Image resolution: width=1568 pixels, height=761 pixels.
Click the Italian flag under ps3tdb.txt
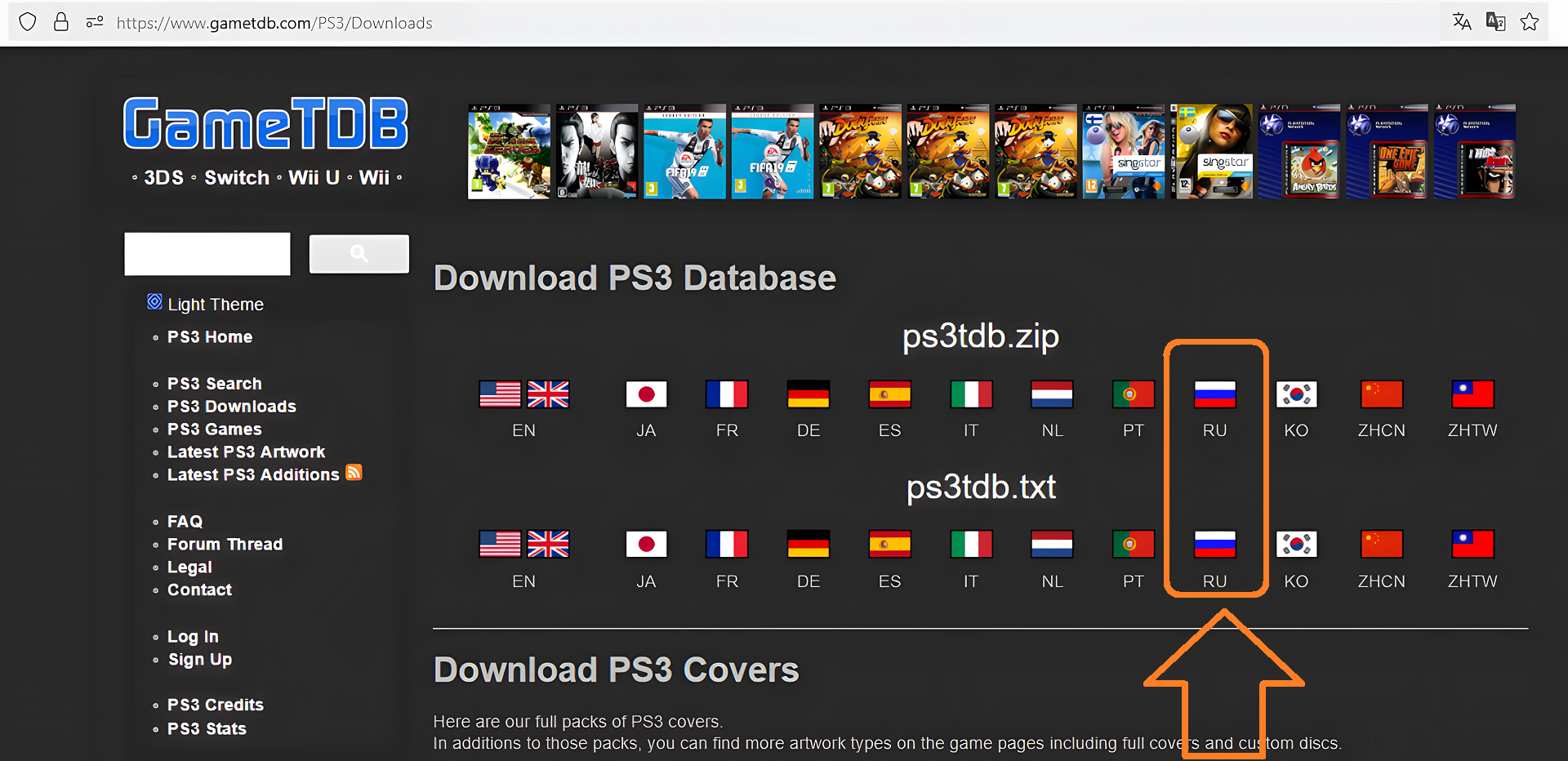pos(971,544)
